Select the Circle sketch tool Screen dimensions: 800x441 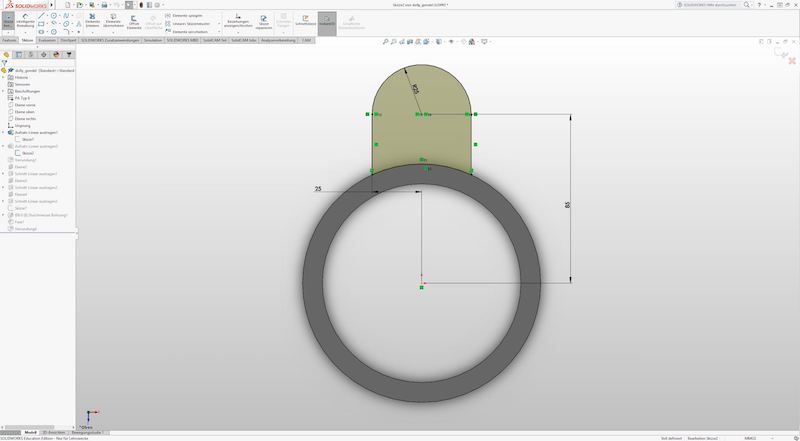54,16
